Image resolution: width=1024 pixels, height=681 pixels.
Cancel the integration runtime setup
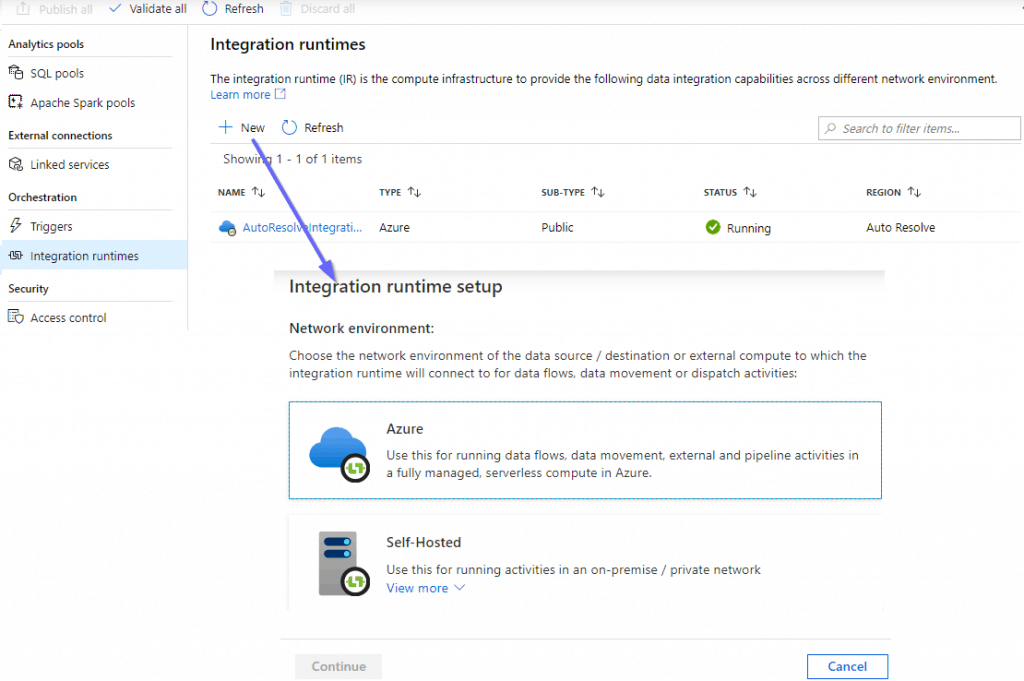(847, 666)
